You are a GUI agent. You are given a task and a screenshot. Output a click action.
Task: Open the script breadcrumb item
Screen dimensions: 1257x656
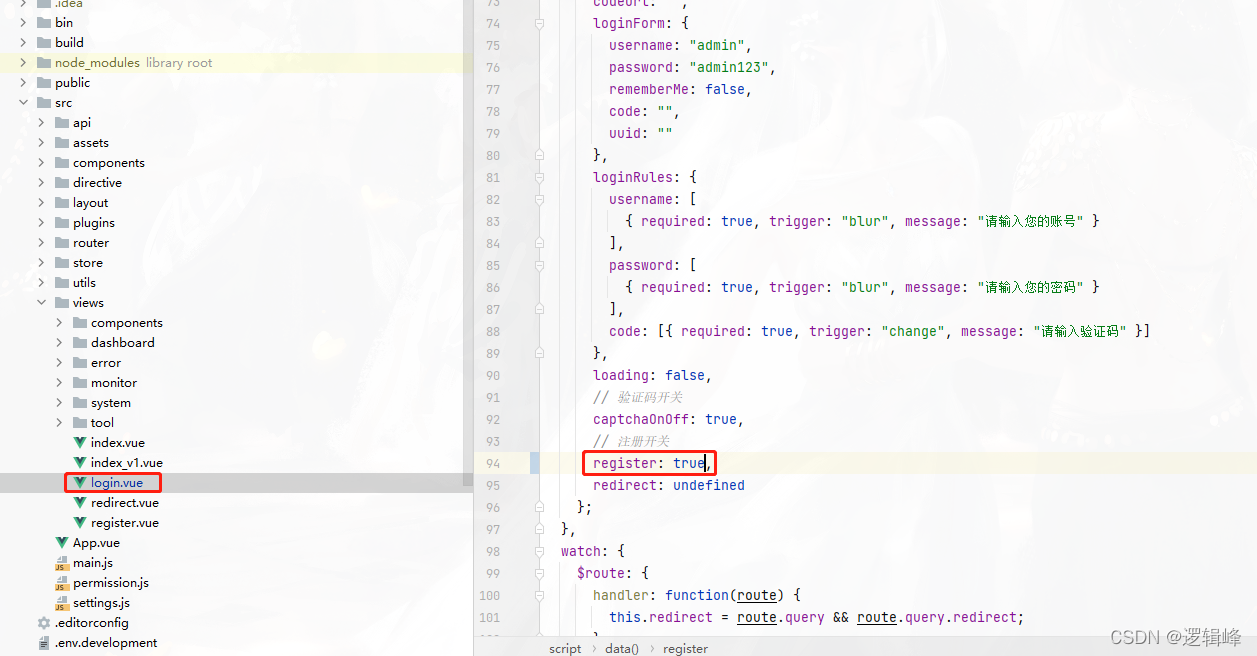[565, 648]
